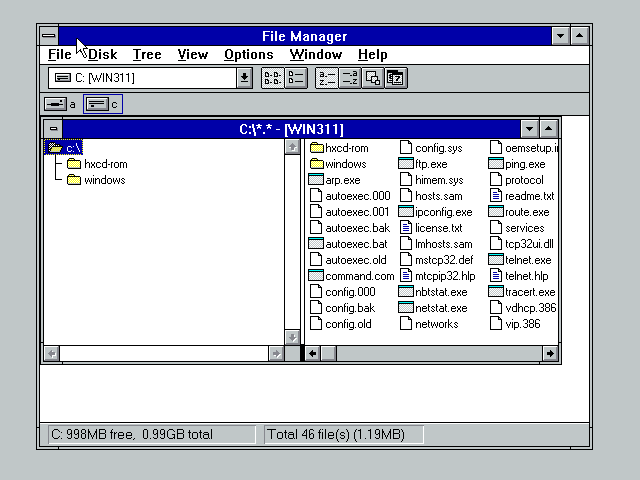
Task: Open the File menu
Action: click(x=60, y=54)
